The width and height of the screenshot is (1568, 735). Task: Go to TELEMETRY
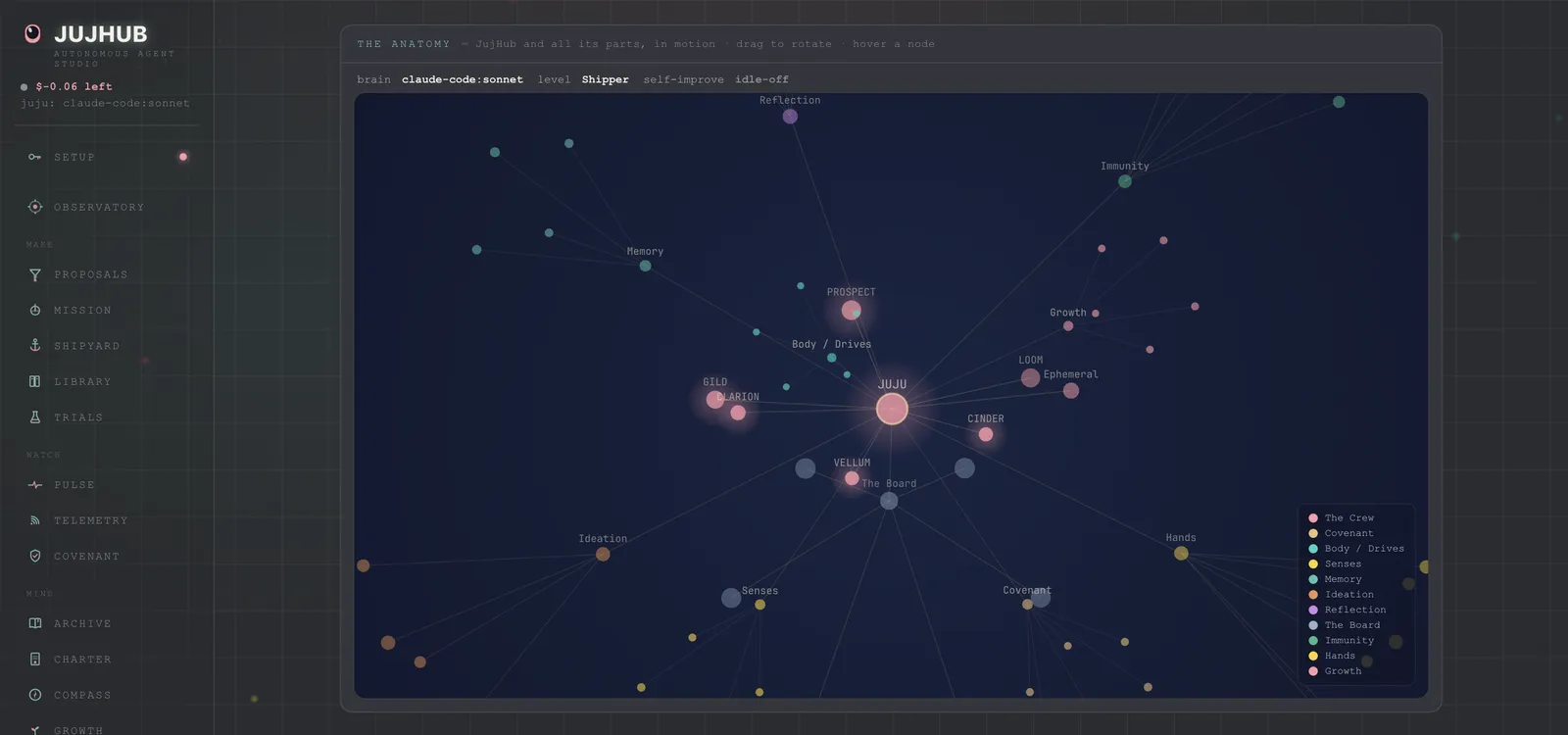(91, 520)
